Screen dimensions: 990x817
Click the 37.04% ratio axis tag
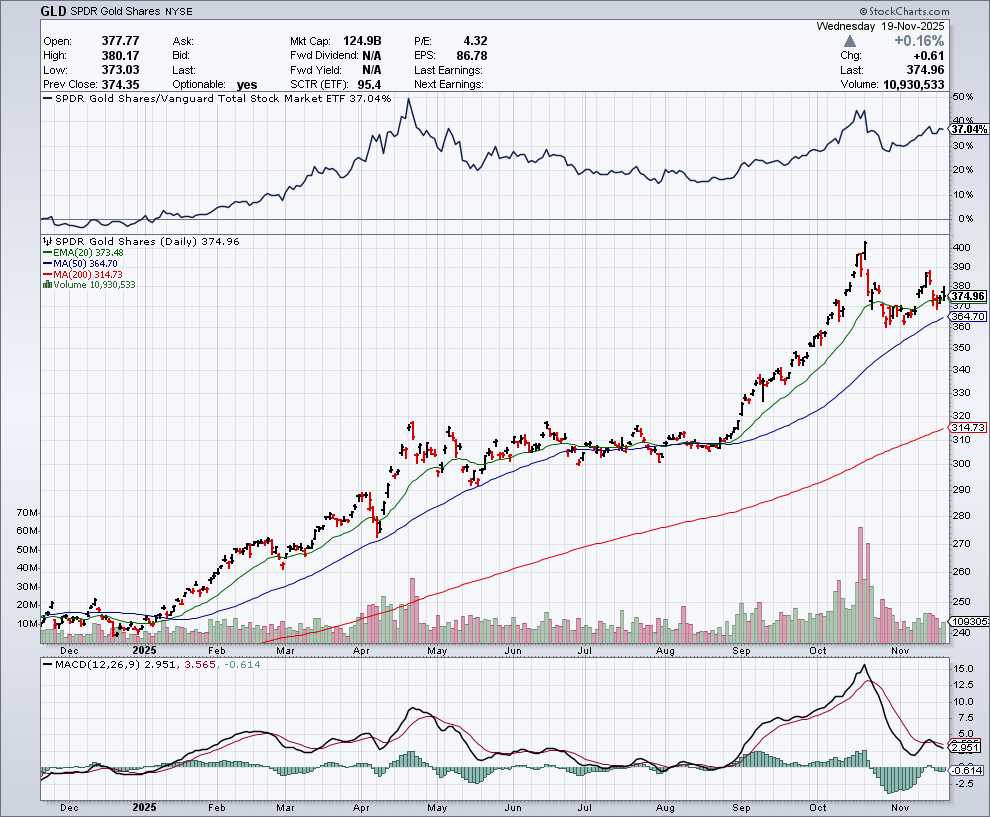[x=968, y=129]
